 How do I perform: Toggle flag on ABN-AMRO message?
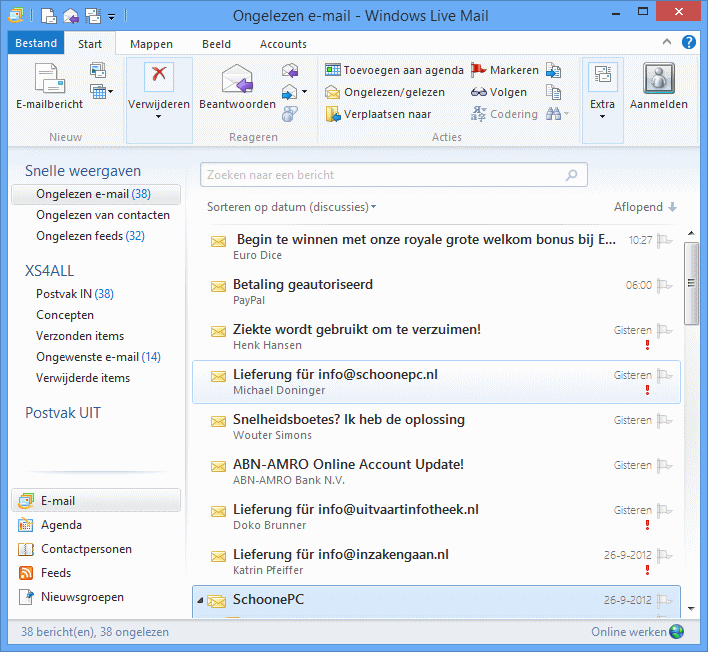click(x=664, y=465)
